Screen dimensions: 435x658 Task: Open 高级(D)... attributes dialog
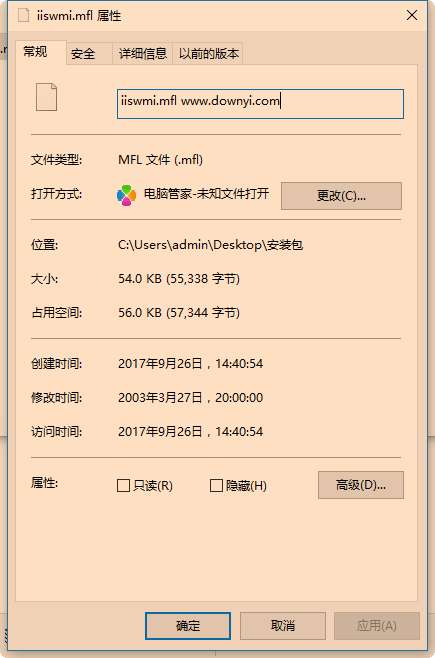(361, 485)
